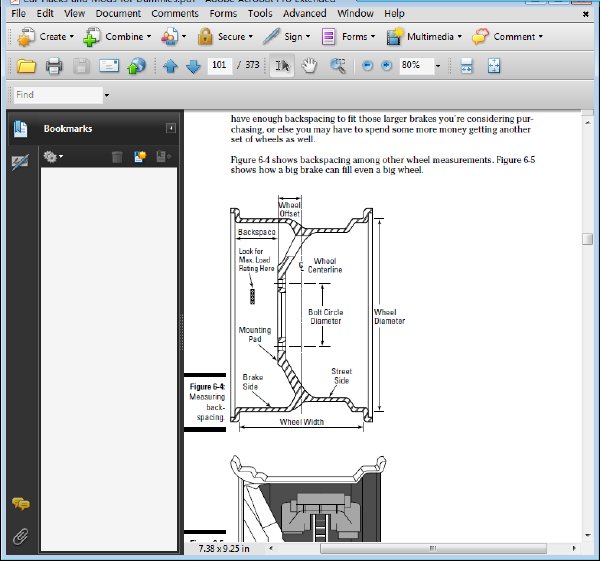Open the Tools menu
The image size is (600, 561).
(260, 13)
